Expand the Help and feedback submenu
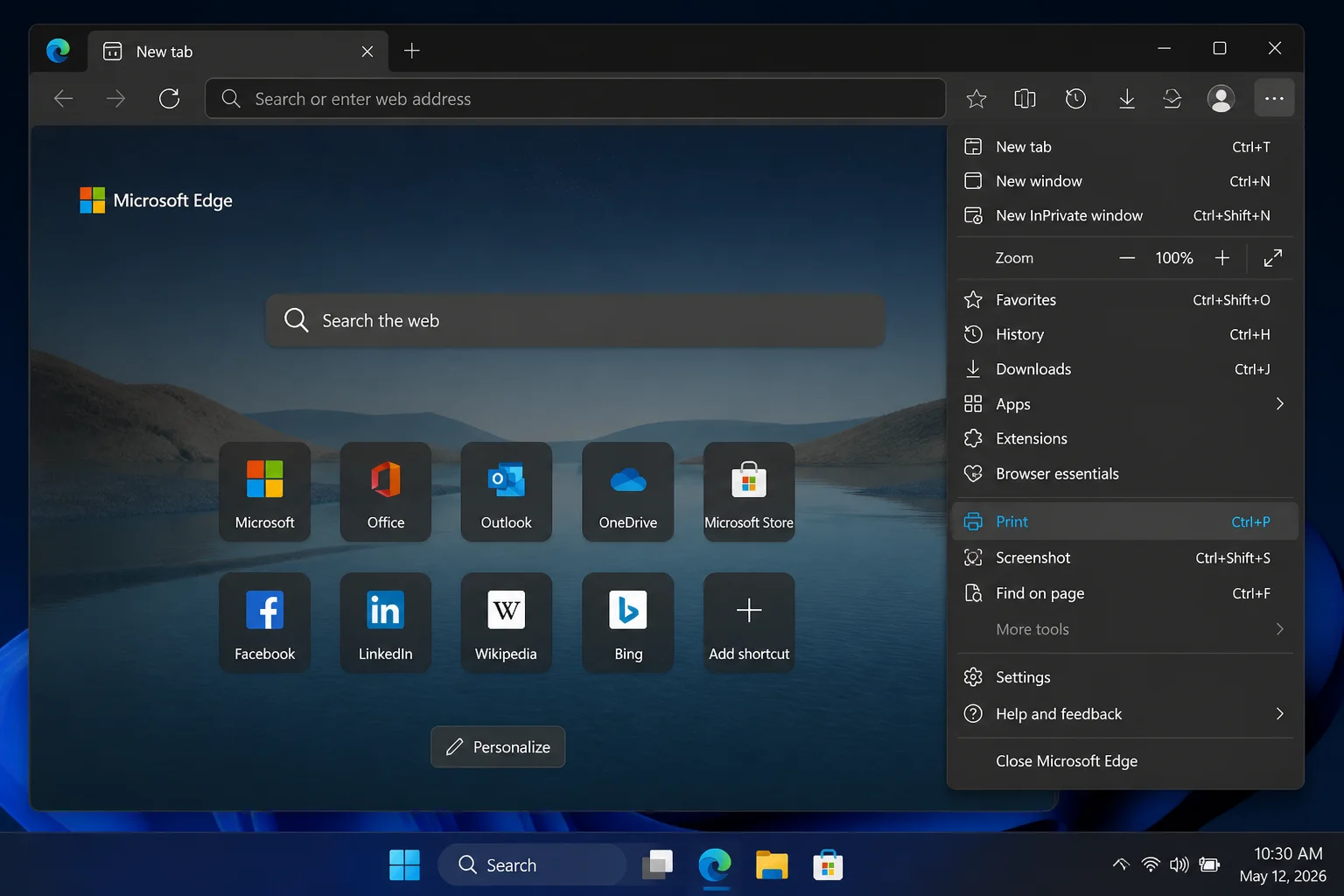 pyautogui.click(x=1125, y=714)
